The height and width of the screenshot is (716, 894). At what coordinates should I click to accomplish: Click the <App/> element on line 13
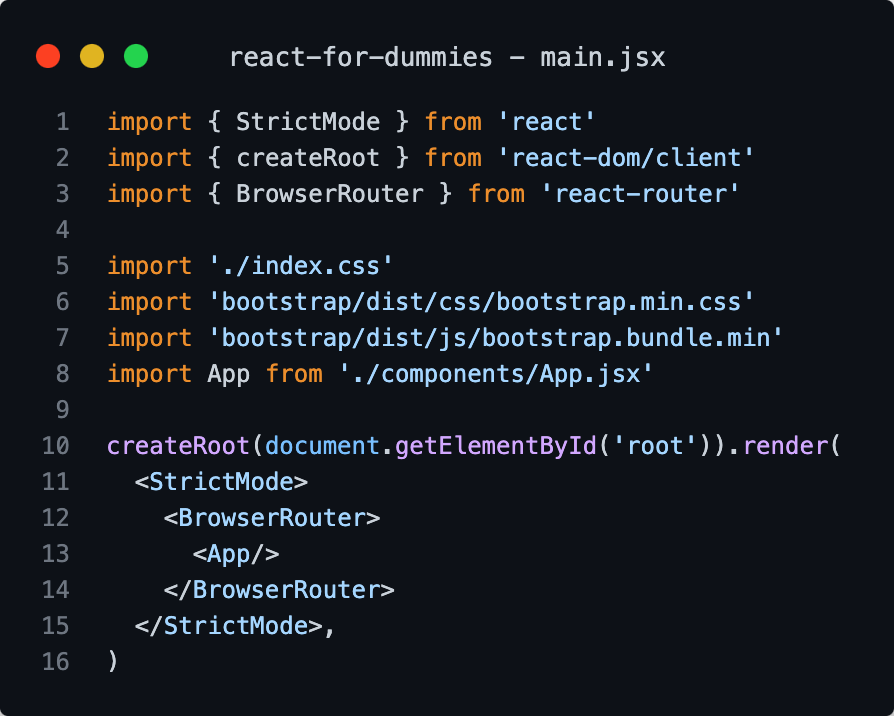tap(236, 554)
